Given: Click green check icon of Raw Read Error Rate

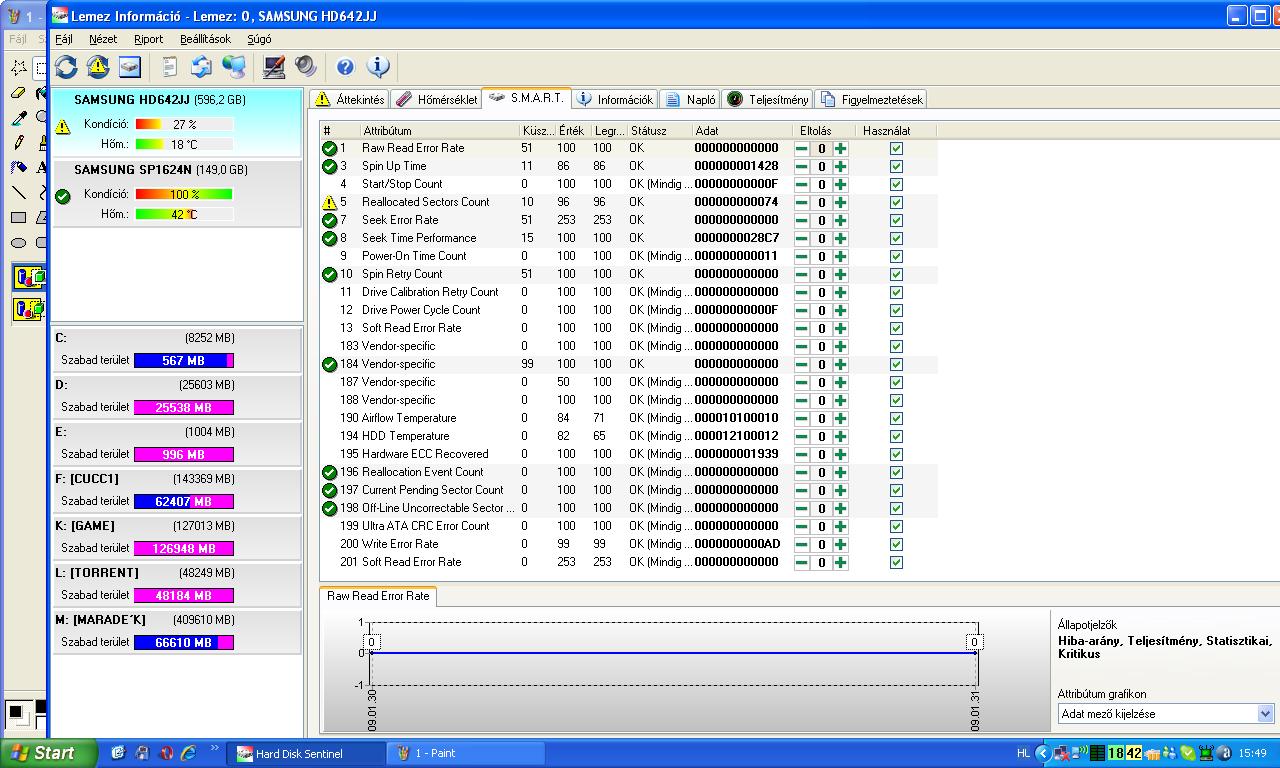Looking at the screenshot, I should [x=329, y=148].
